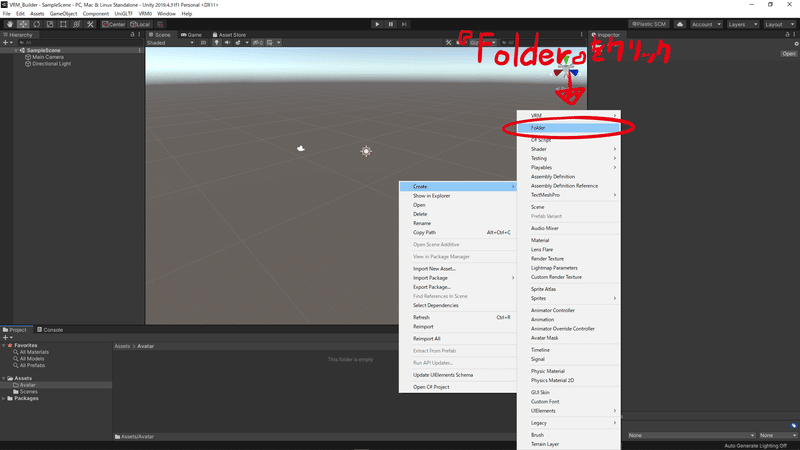
Task: Choose Material in Create submenu
Action: (x=569, y=240)
